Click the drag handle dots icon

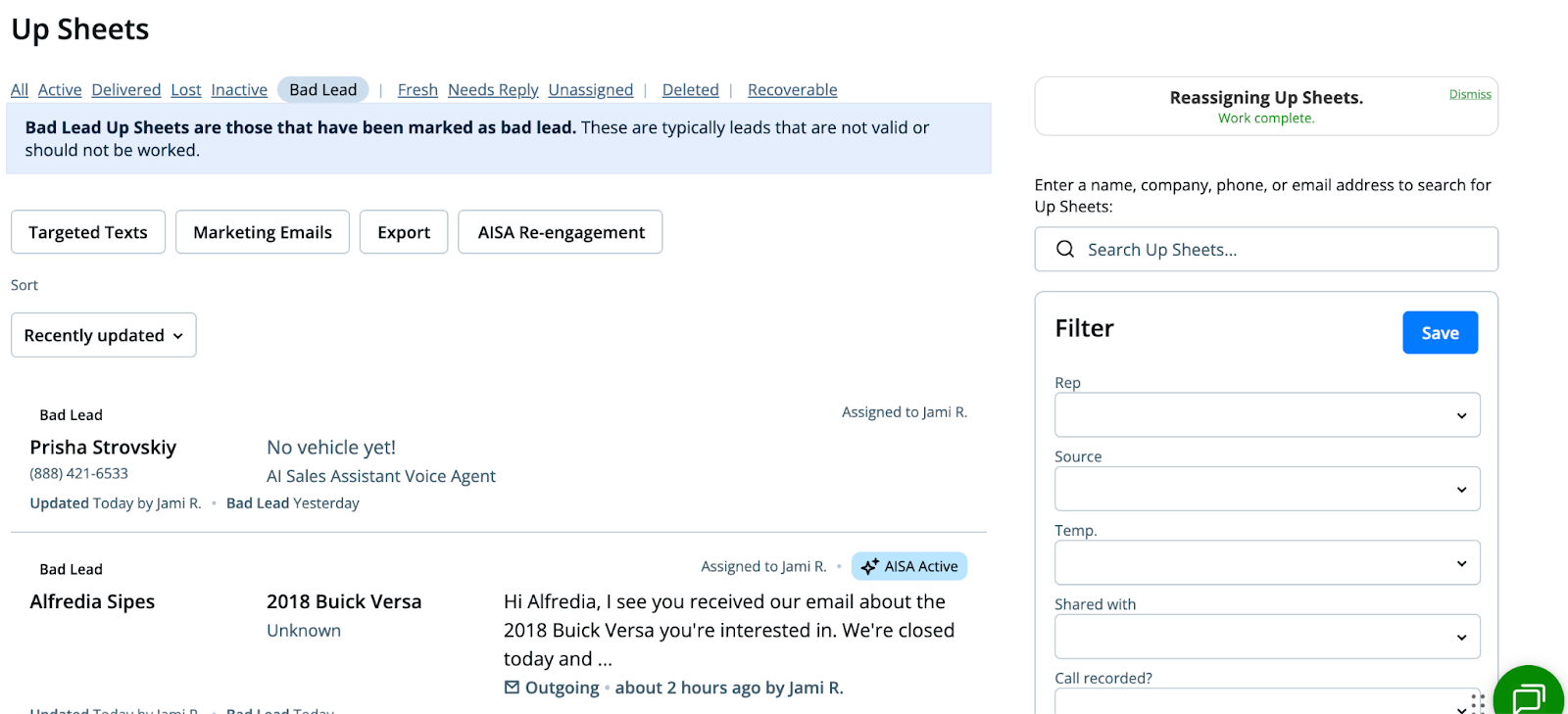point(1478,702)
